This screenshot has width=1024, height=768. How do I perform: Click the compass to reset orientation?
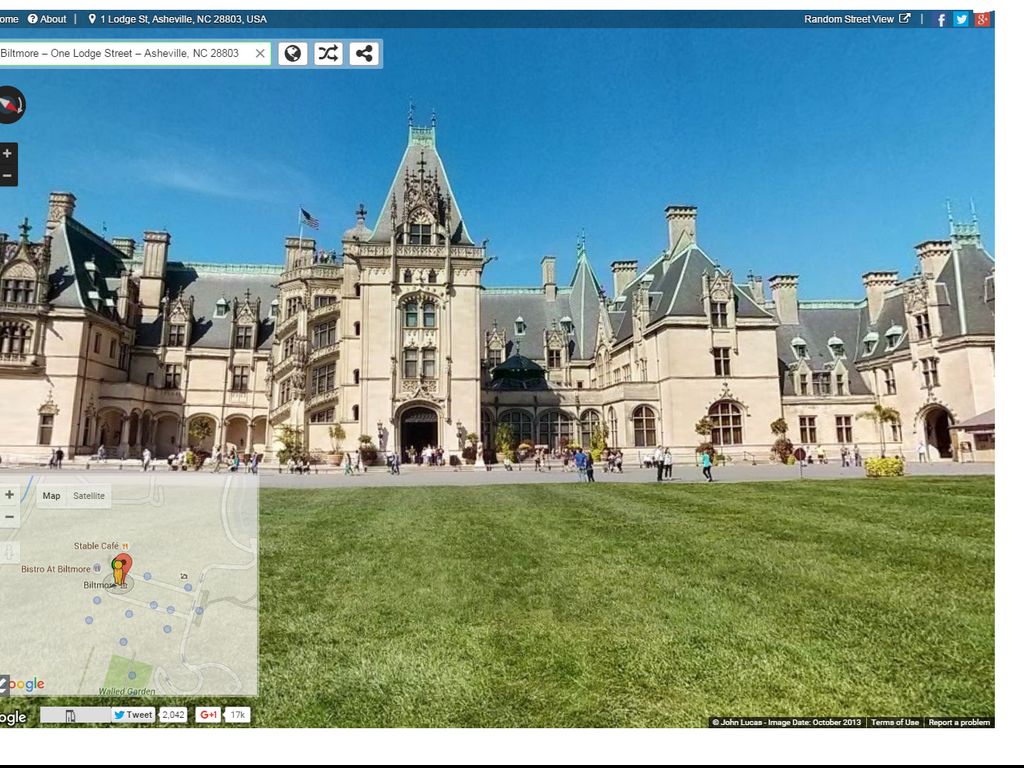coord(10,104)
